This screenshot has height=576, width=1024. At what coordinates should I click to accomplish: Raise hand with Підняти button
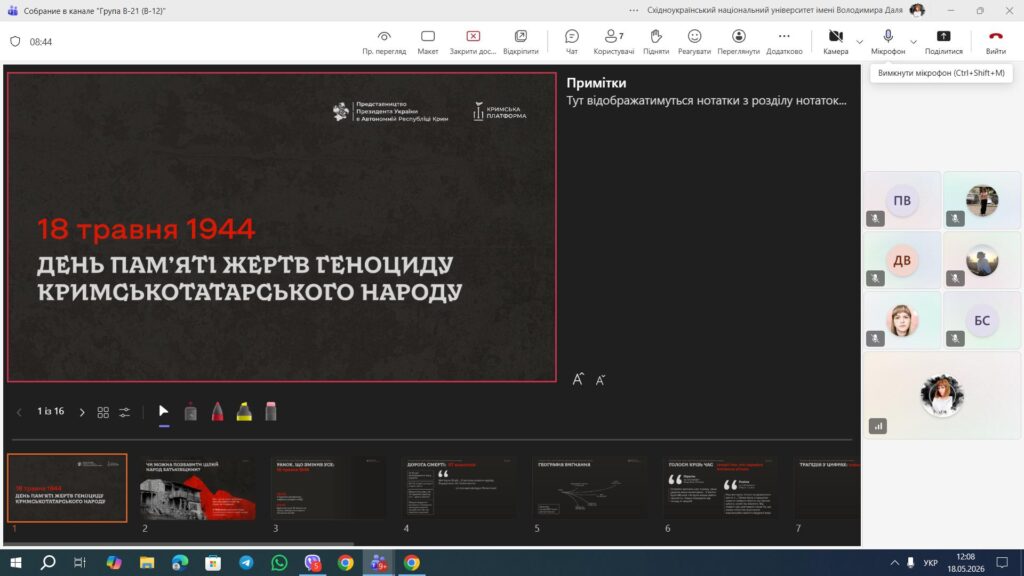[x=656, y=42]
